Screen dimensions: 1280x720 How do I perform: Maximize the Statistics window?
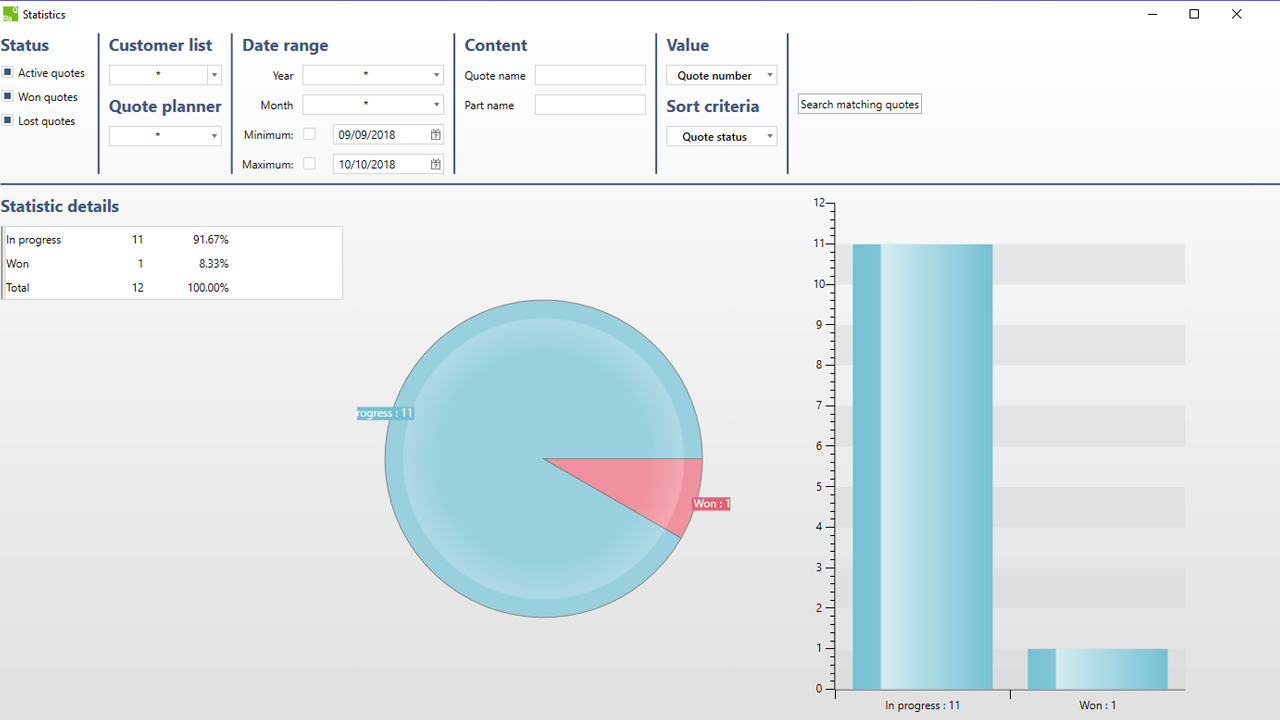click(x=1194, y=14)
